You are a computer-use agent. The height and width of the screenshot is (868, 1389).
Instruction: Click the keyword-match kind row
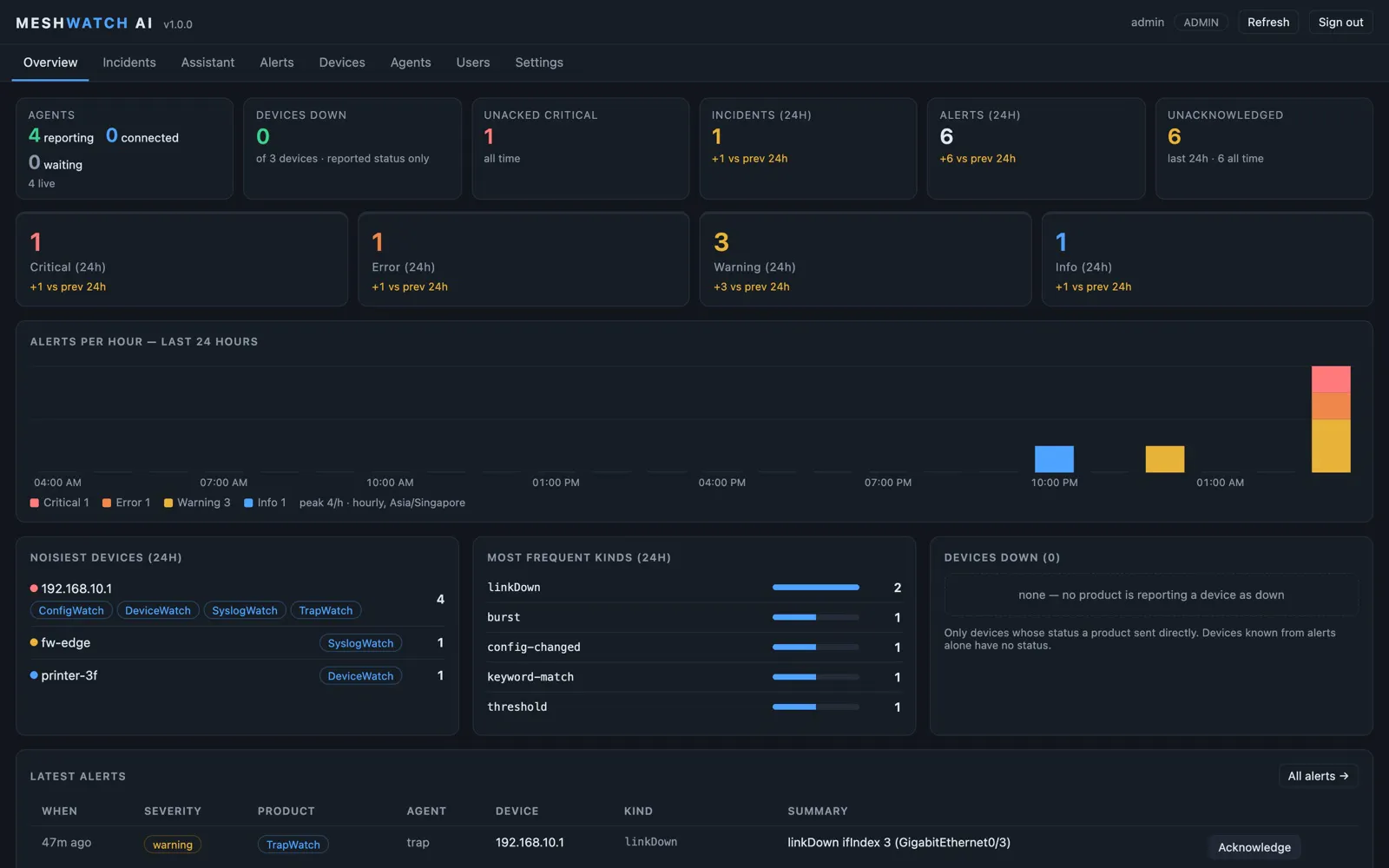[x=694, y=677]
